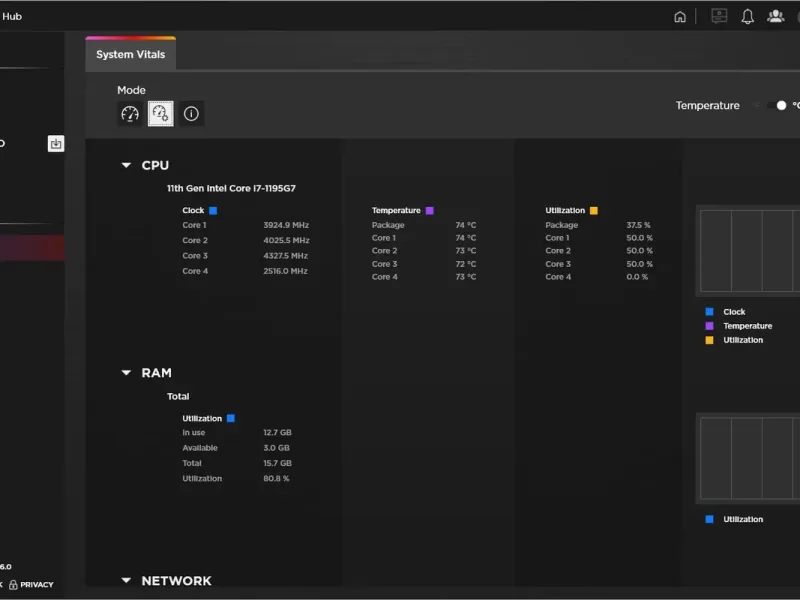
Task: Click the blue Clock color swatch in CPU
Action: point(213,211)
